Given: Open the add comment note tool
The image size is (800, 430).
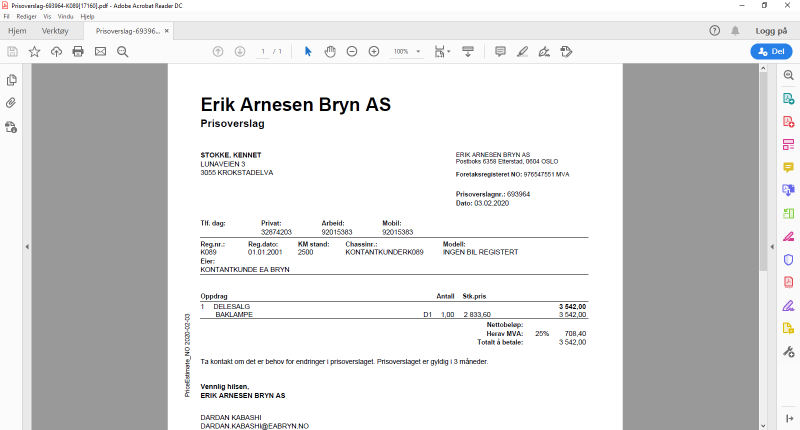Looking at the screenshot, I should [500, 51].
